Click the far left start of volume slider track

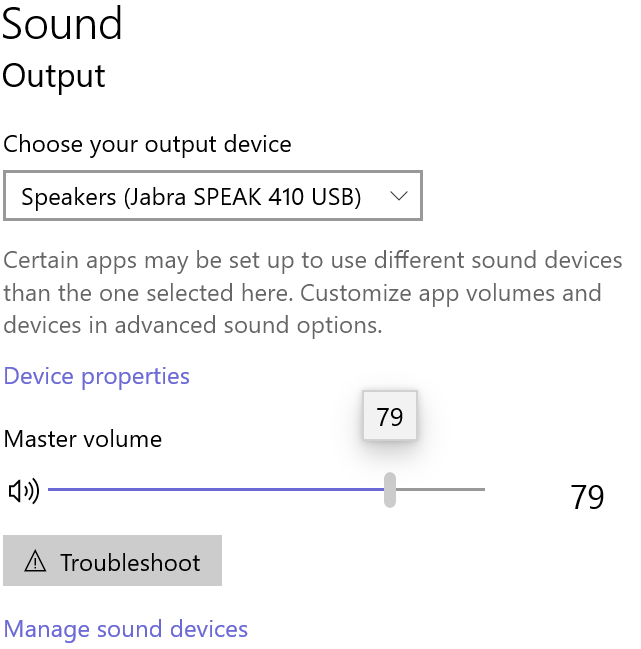tap(51, 490)
